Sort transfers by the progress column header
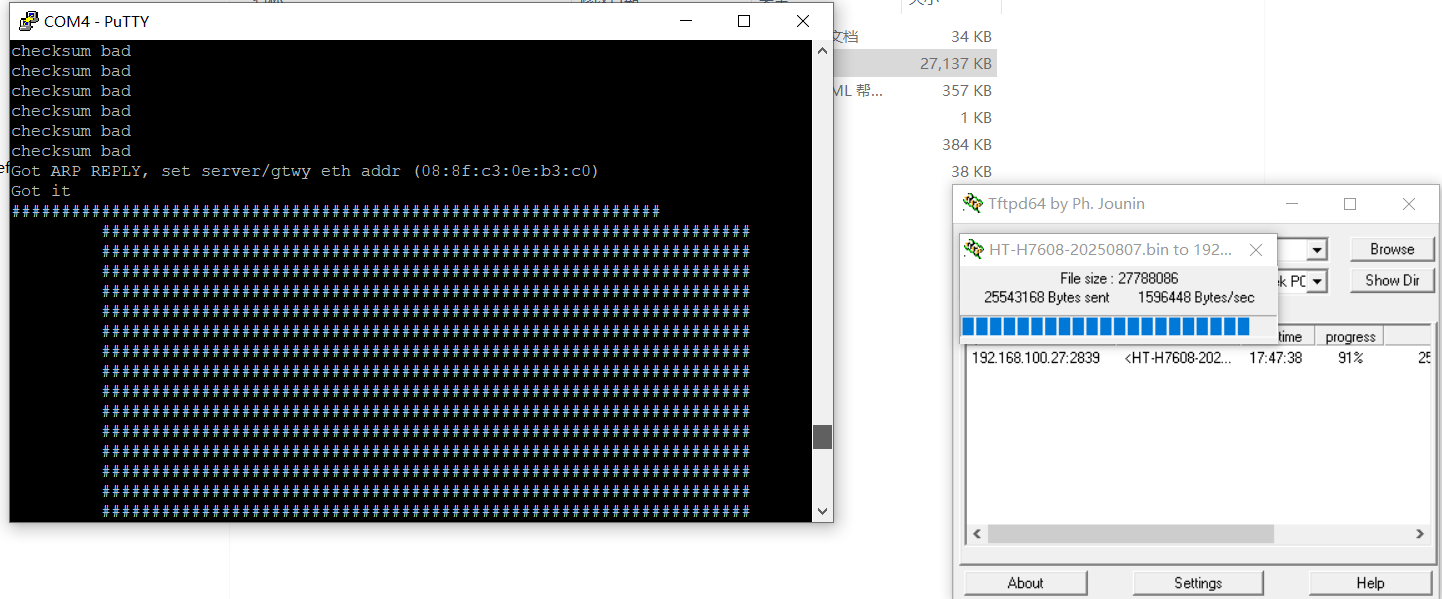Screen dimensions: 1442x599 [x=1349, y=337]
